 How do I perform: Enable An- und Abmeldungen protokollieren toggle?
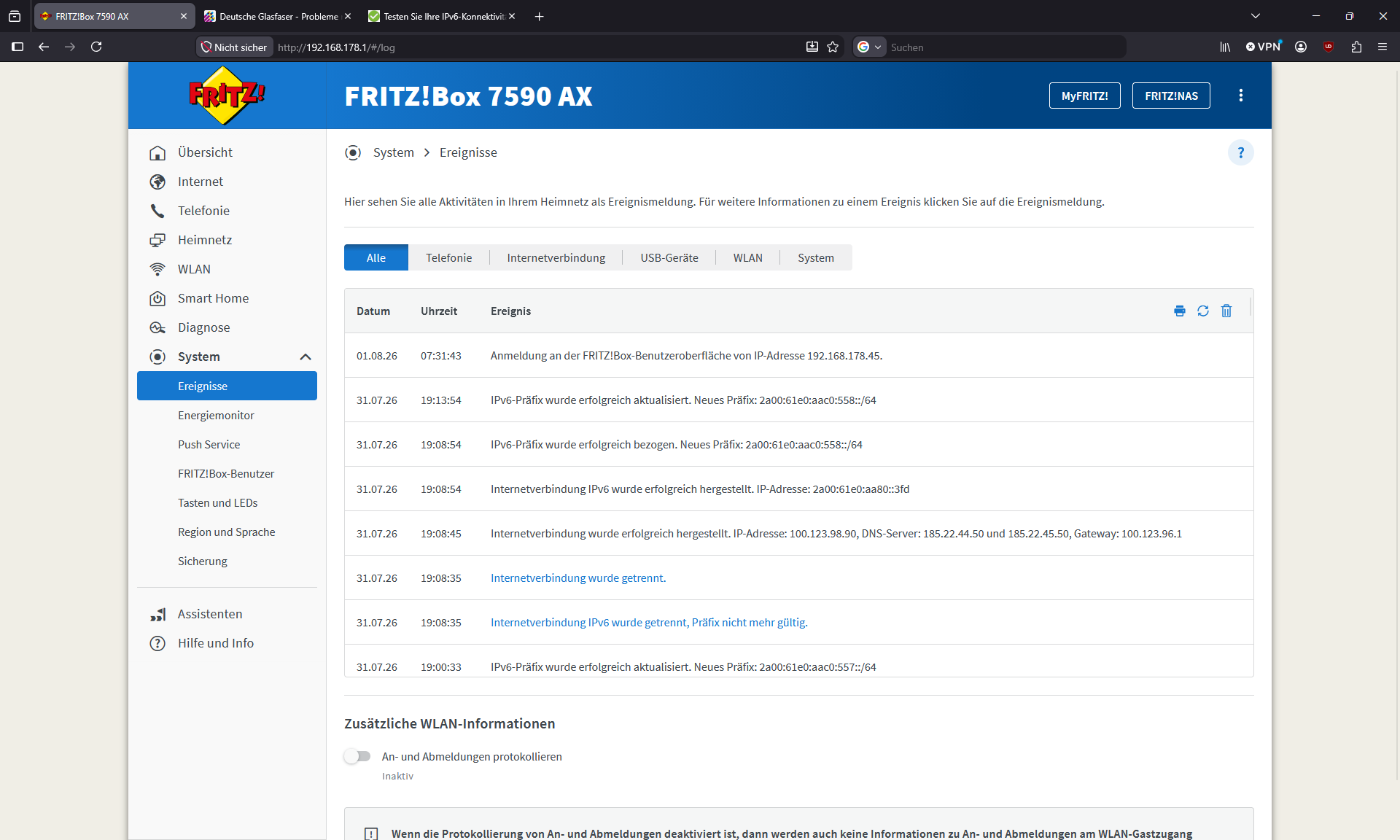coord(357,756)
